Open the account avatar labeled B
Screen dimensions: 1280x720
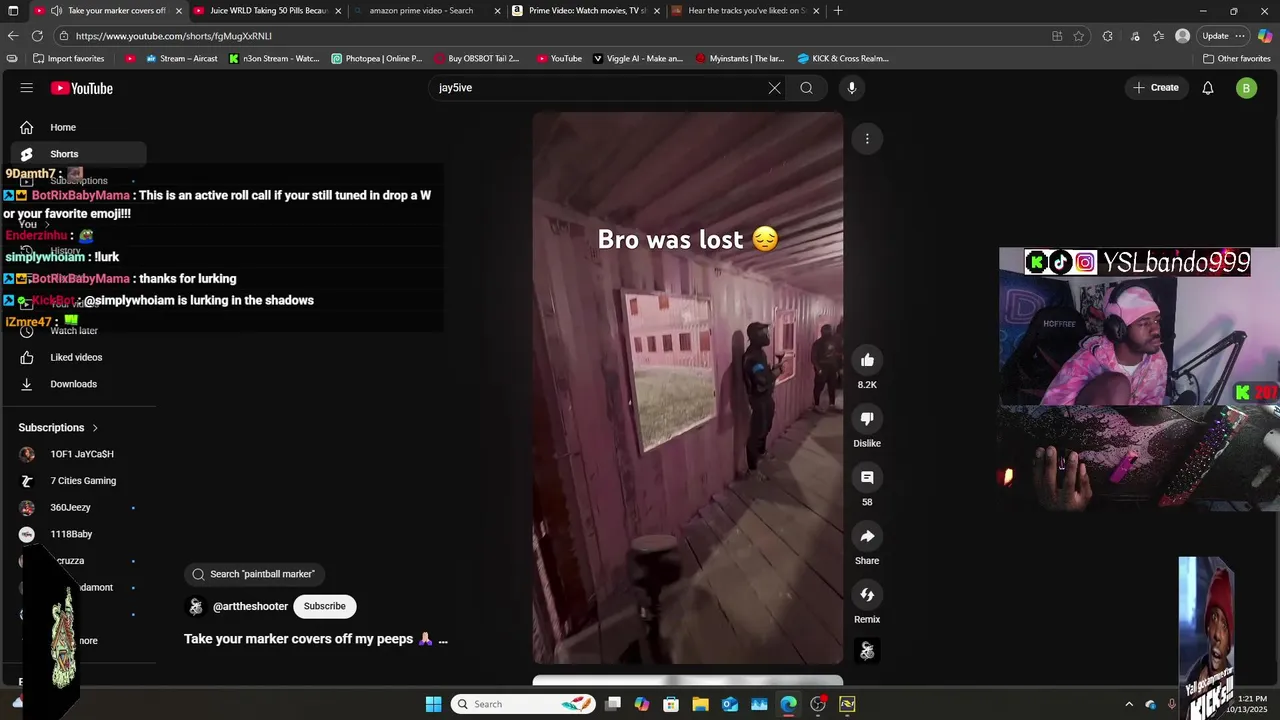click(x=1246, y=88)
